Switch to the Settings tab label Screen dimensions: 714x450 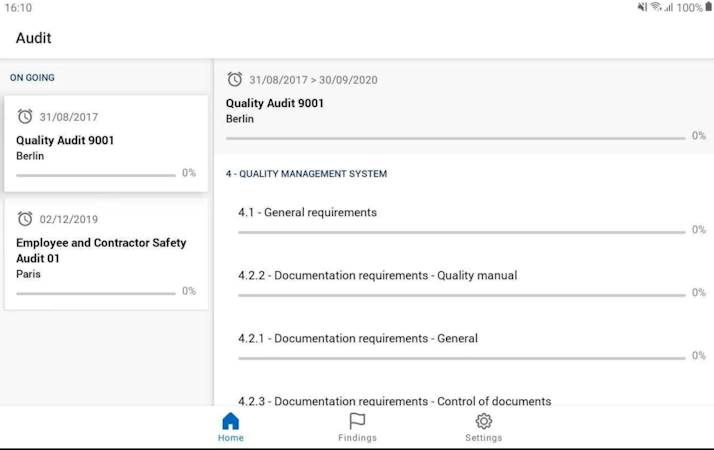click(484, 438)
